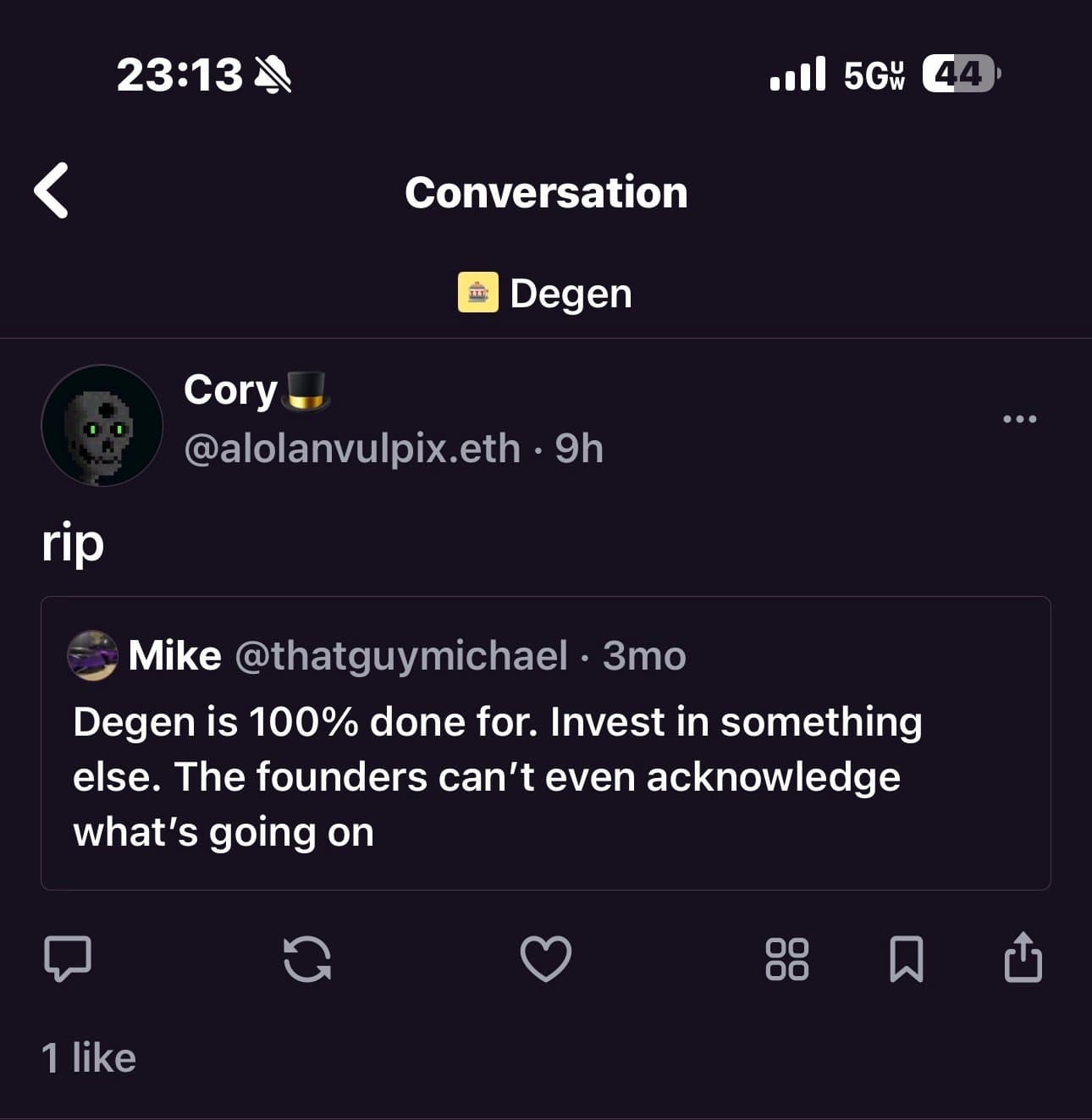View Cory's skull profile avatar
The width and height of the screenshot is (1092, 1120).
[102, 425]
